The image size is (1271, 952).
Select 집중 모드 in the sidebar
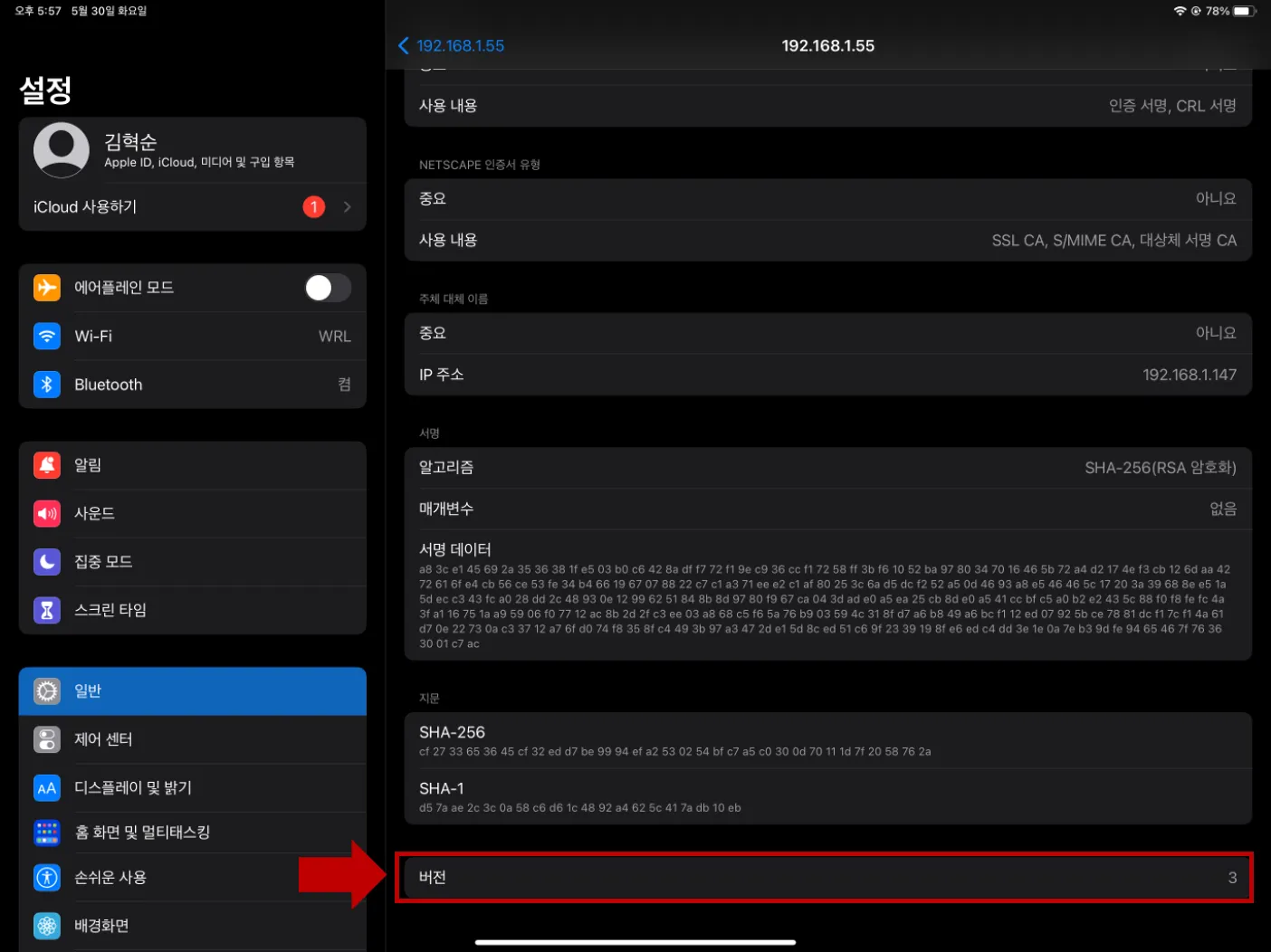[193, 562]
